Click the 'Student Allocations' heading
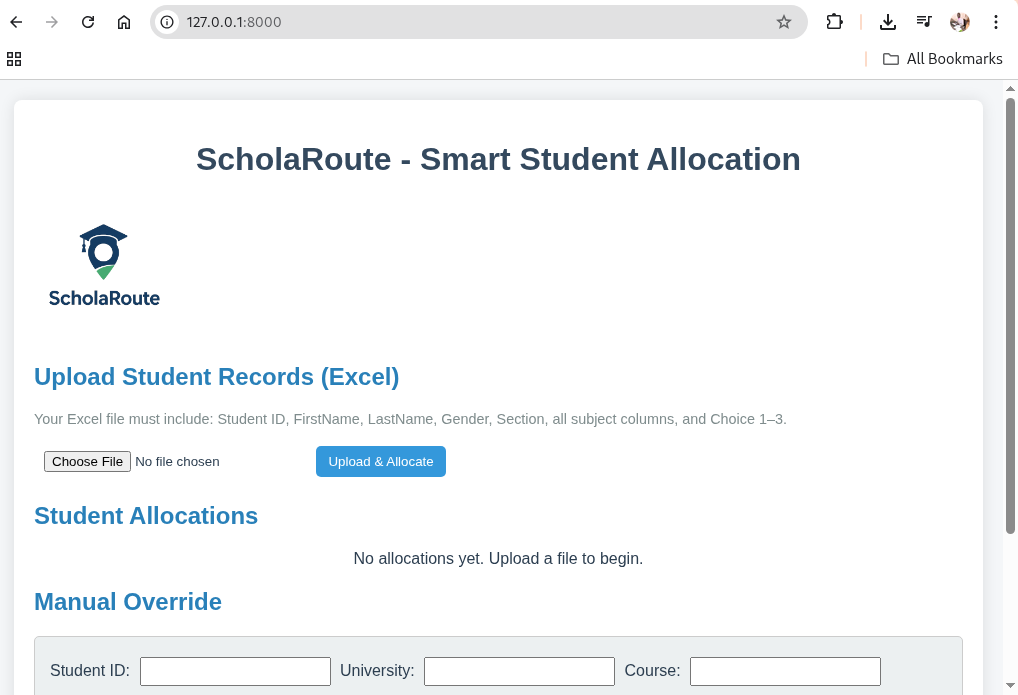 coord(146,516)
